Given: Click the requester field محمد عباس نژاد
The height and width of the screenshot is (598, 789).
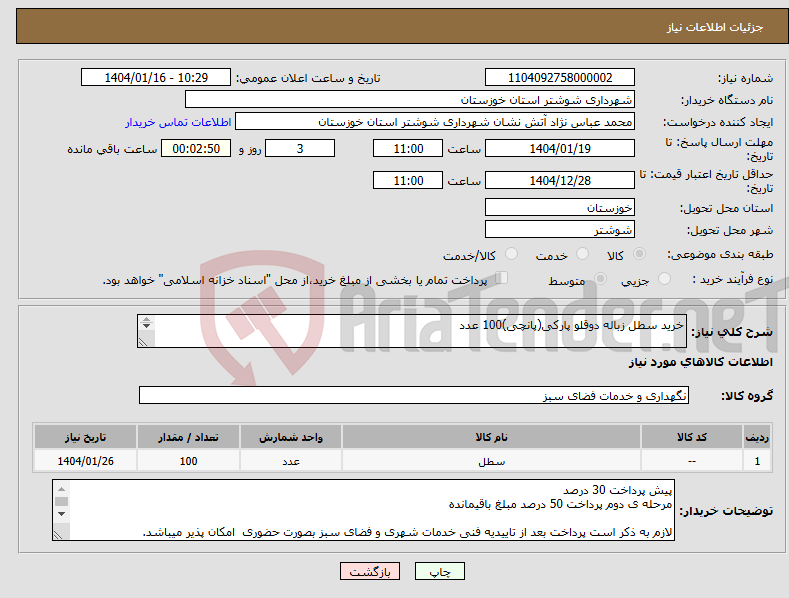Looking at the screenshot, I should (x=435, y=122).
